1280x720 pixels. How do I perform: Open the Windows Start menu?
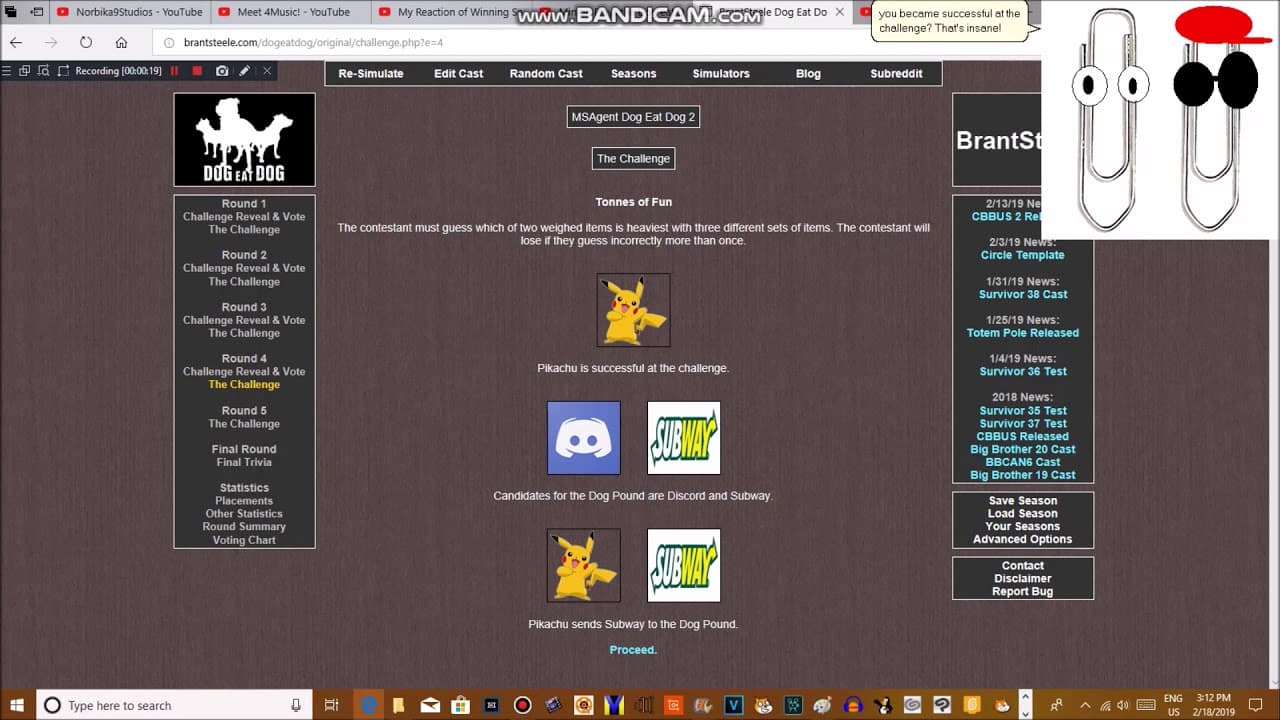click(x=17, y=705)
